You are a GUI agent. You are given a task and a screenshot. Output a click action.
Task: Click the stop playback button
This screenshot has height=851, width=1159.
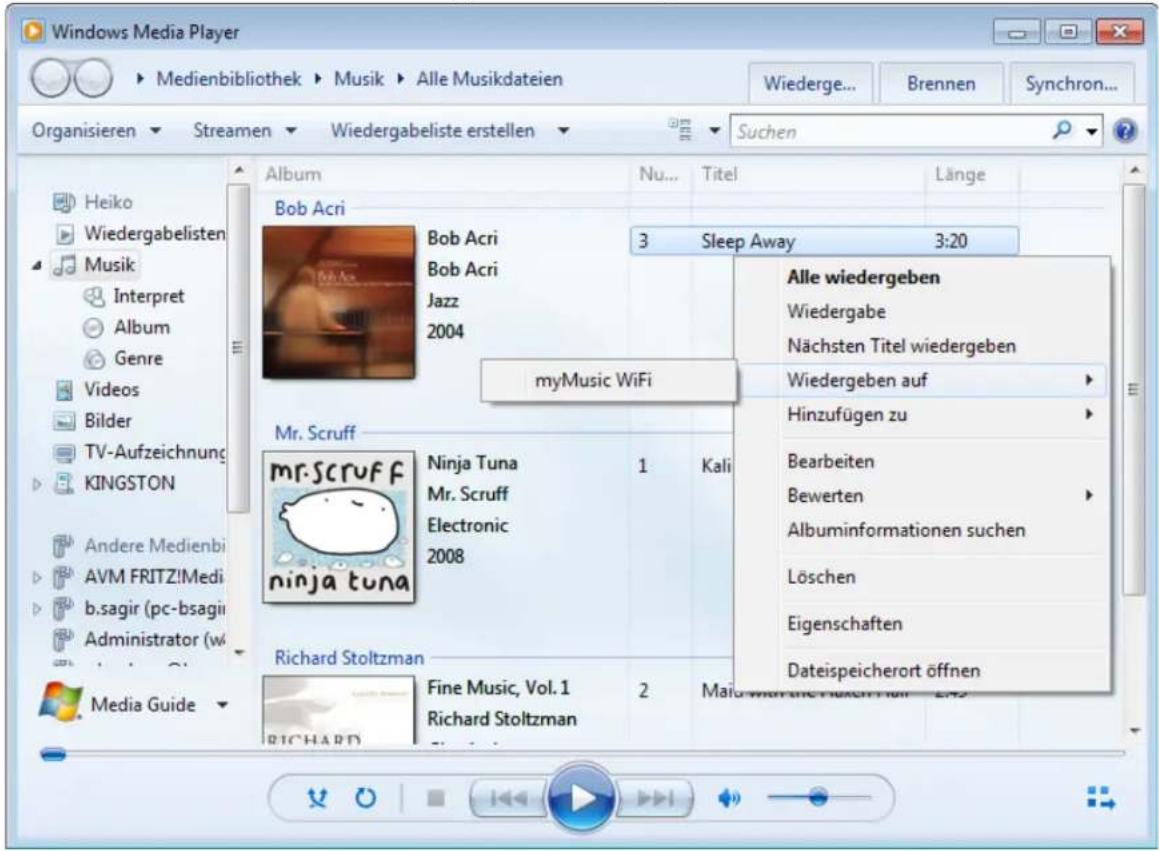point(436,799)
